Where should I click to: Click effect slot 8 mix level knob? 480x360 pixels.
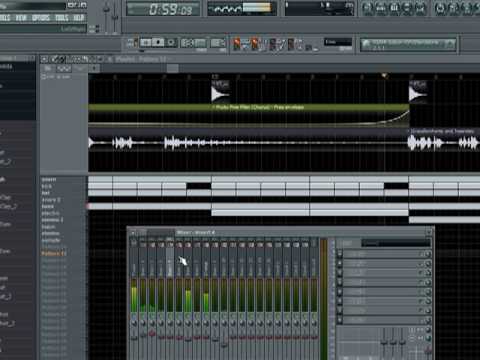point(428,320)
